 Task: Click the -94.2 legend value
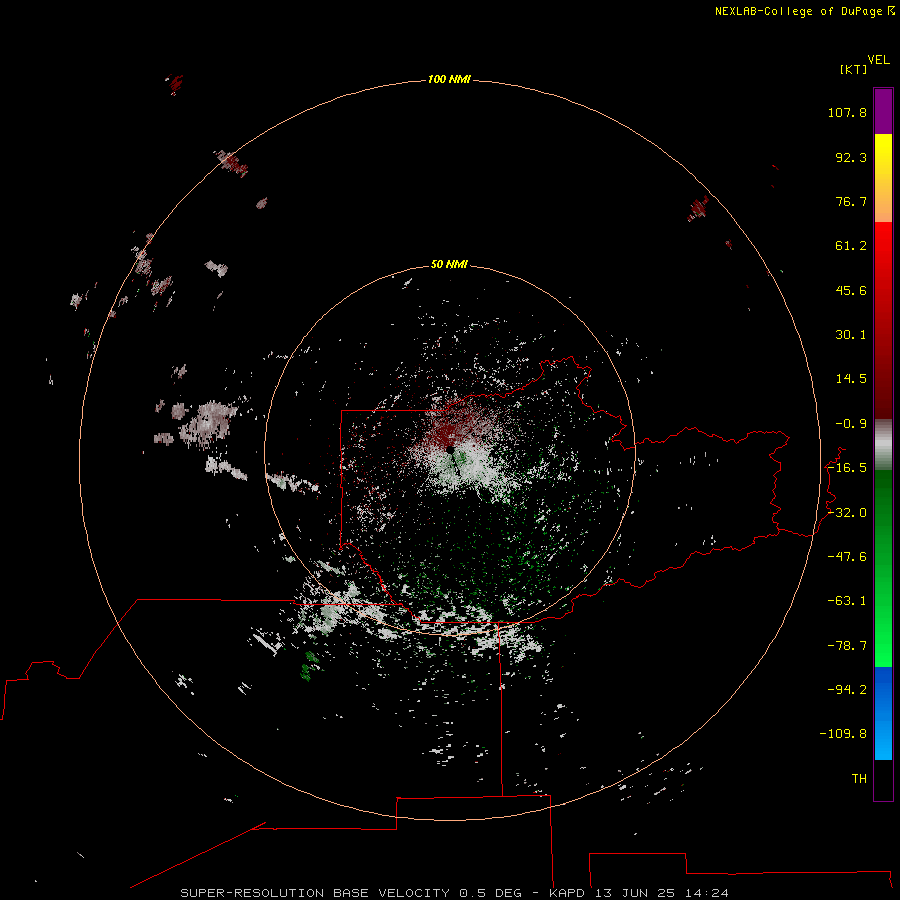(847, 690)
